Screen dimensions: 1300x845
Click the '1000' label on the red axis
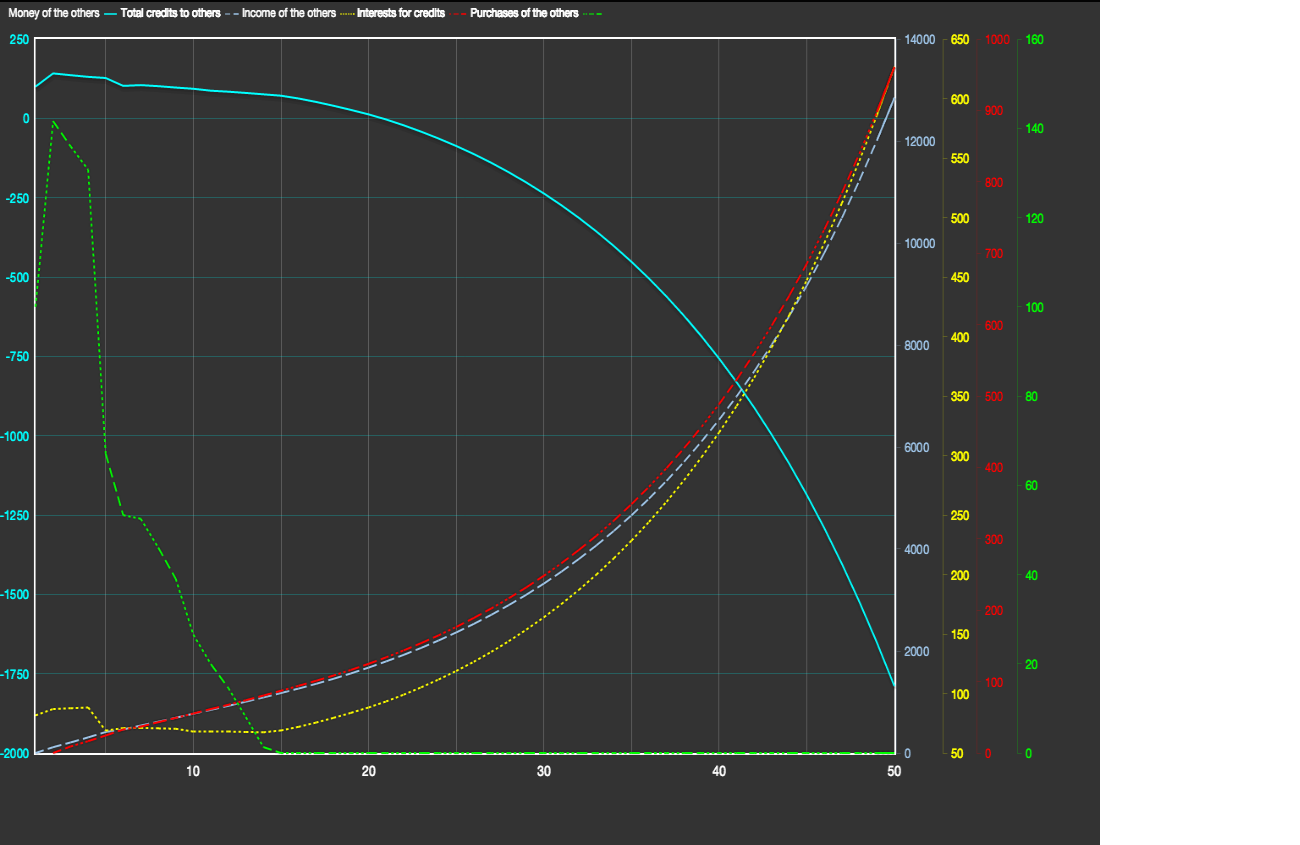pyautogui.click(x=997, y=39)
